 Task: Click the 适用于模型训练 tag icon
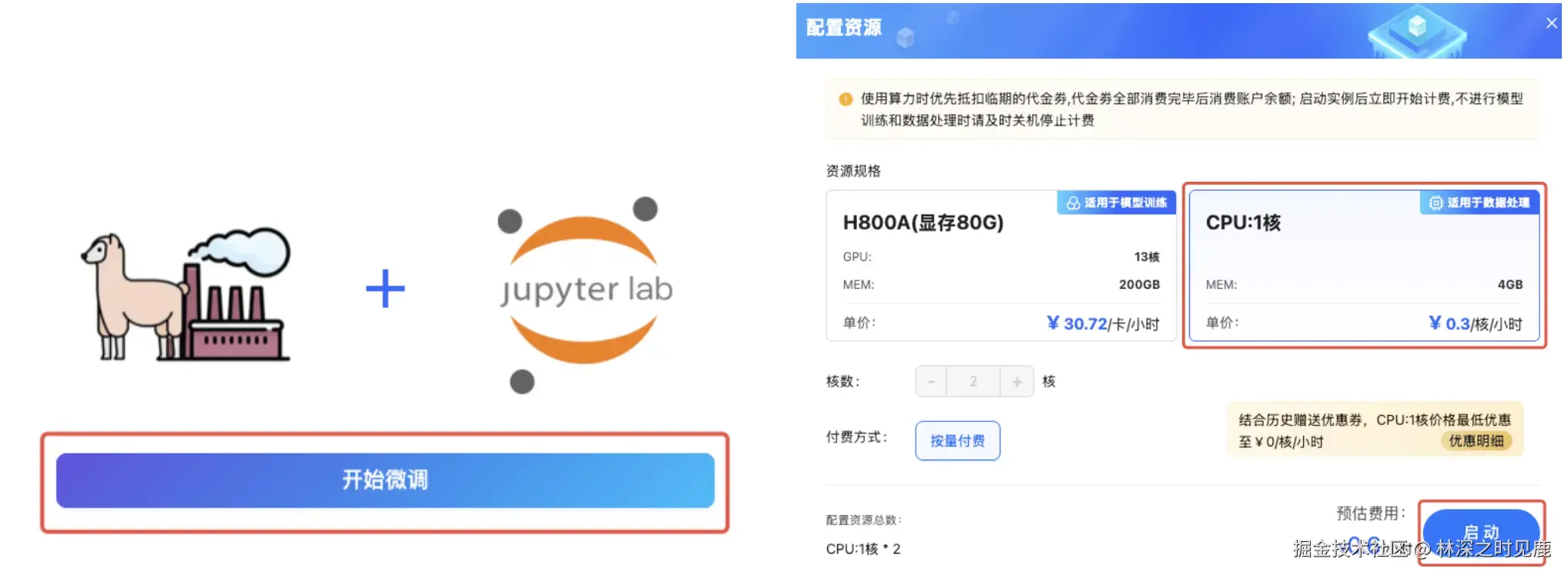point(1073,203)
